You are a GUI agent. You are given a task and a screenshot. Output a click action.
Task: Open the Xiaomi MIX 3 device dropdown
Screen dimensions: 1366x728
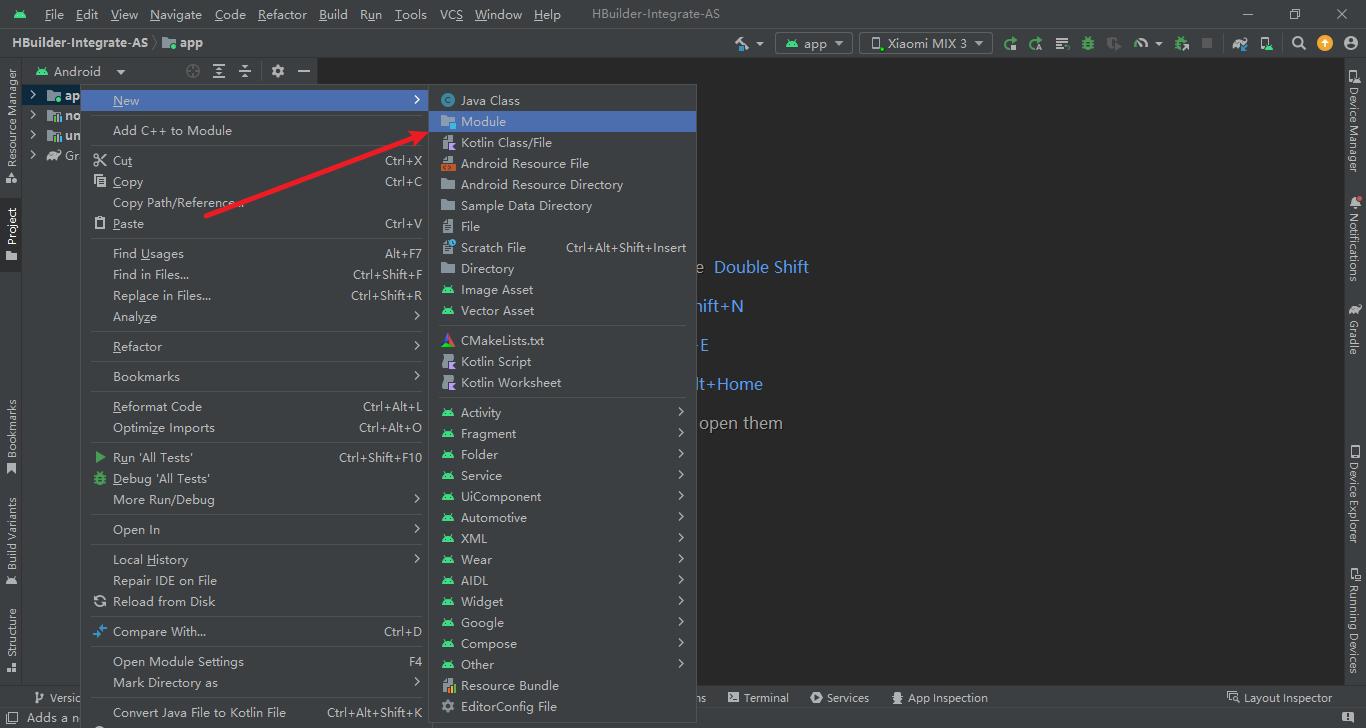926,44
